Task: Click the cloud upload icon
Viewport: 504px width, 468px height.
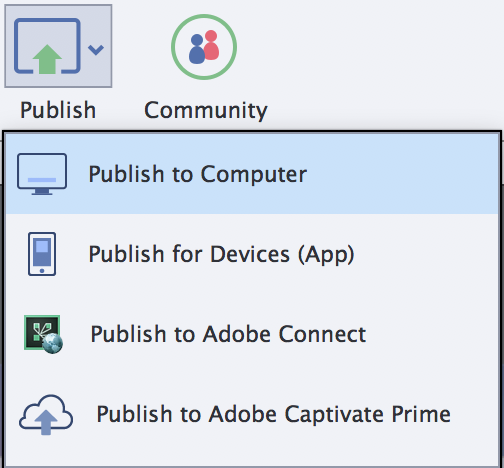Action: coord(46,415)
